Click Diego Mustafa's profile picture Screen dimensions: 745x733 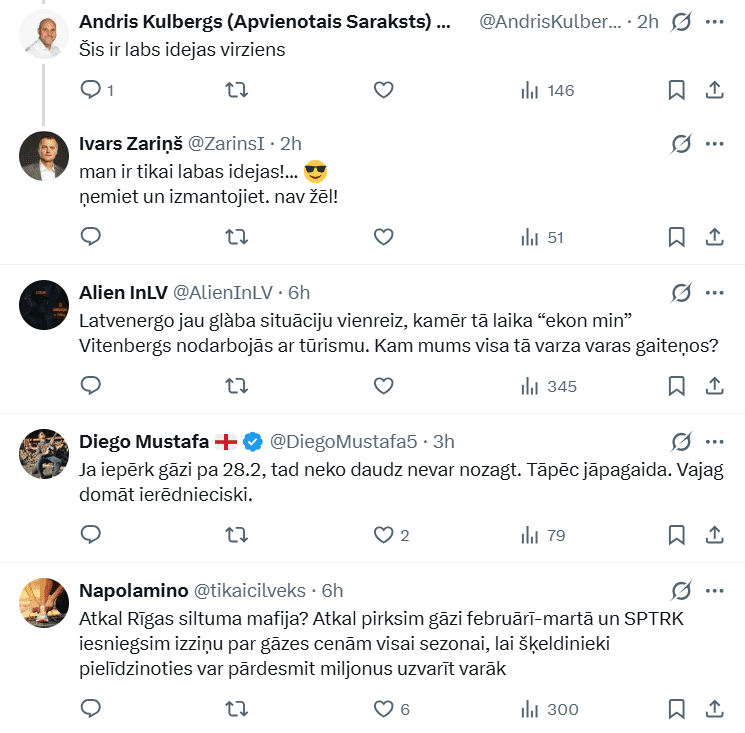pyautogui.click(x=44, y=455)
